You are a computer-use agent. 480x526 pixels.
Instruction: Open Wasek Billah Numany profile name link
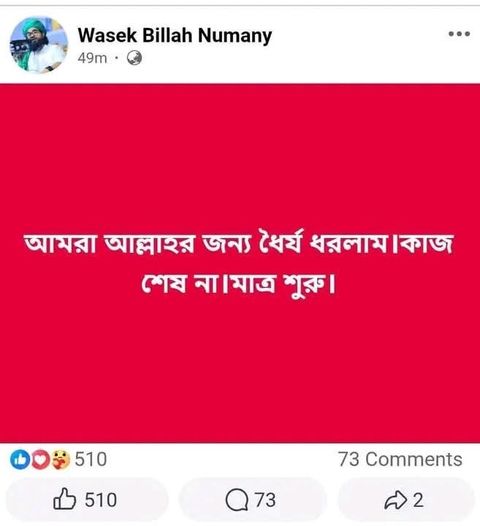[175, 35]
